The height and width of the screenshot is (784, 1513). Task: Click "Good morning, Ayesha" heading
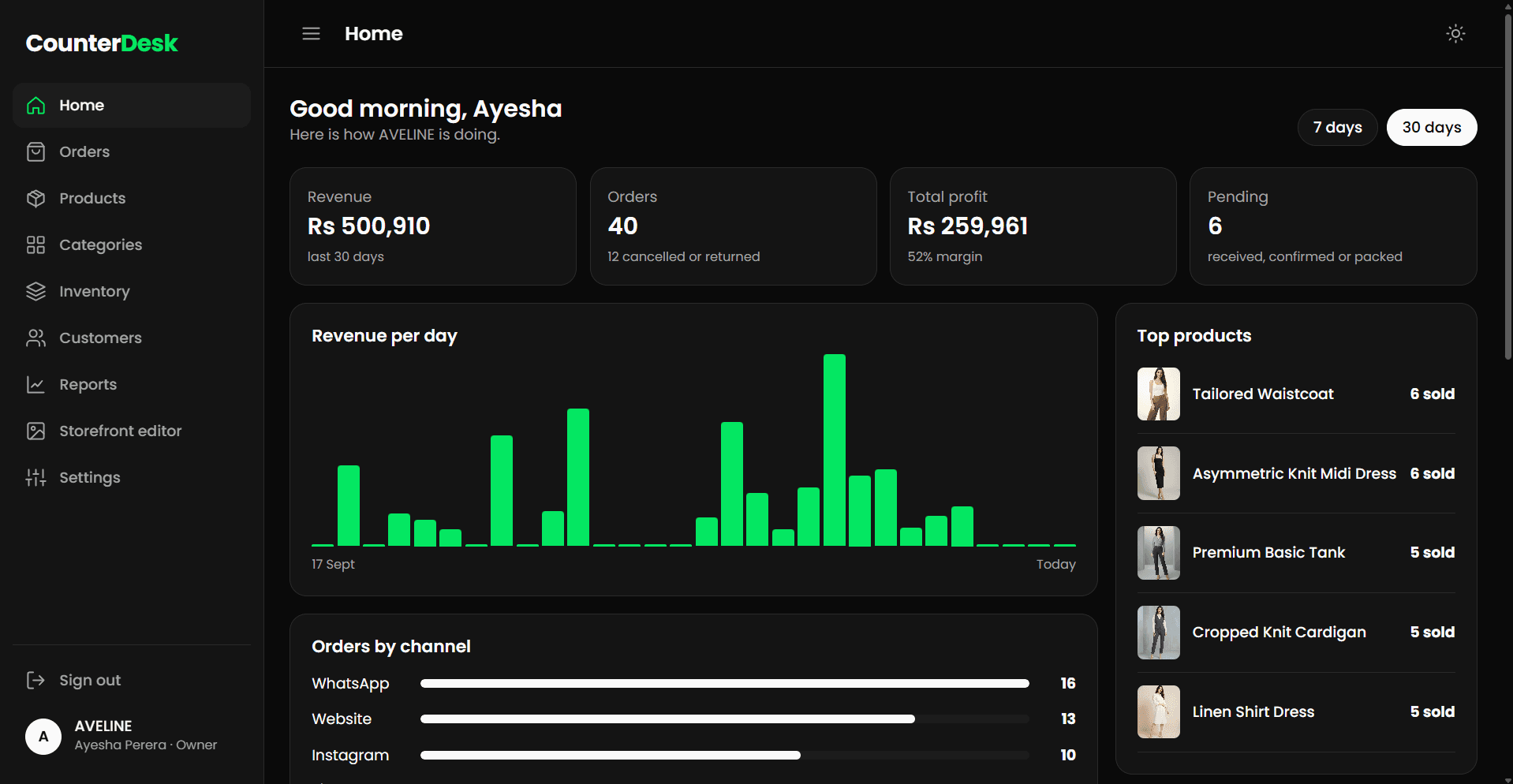426,109
